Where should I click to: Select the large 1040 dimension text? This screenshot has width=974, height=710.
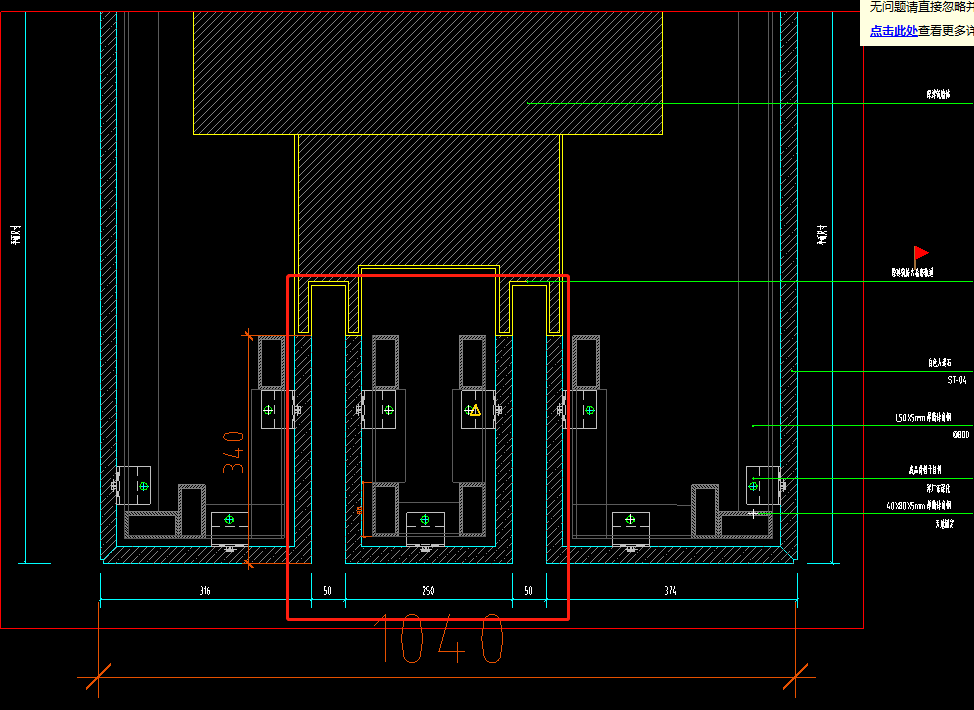(440, 640)
